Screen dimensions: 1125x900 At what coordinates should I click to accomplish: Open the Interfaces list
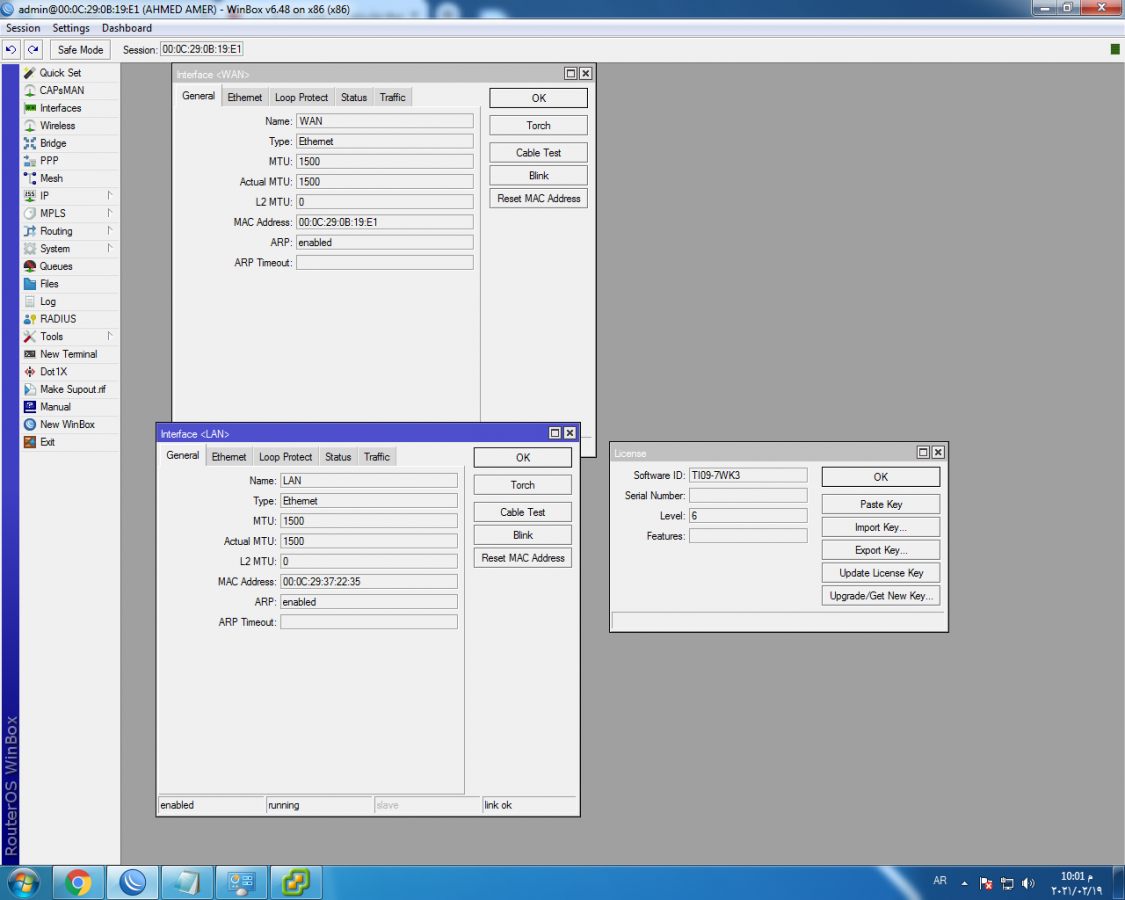pos(60,108)
